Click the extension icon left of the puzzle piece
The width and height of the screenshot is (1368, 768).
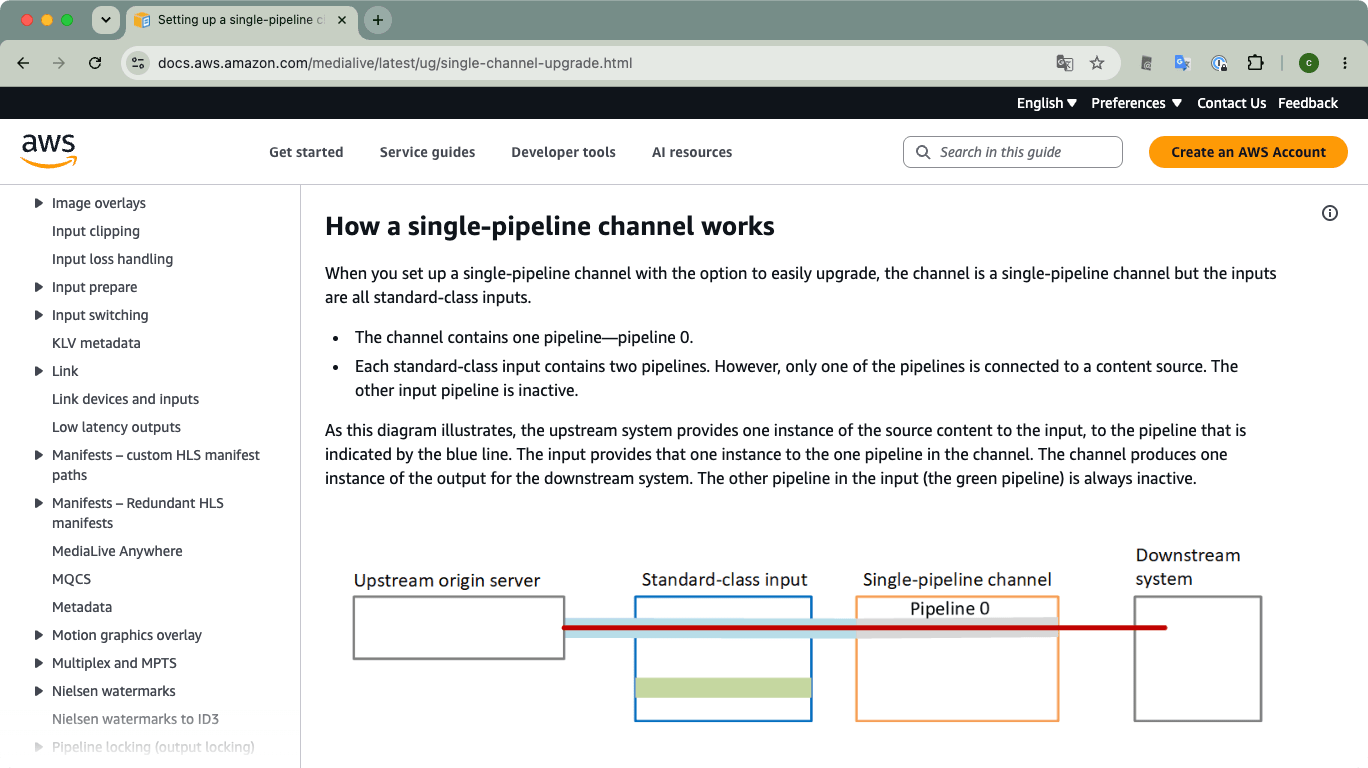pos(1219,63)
